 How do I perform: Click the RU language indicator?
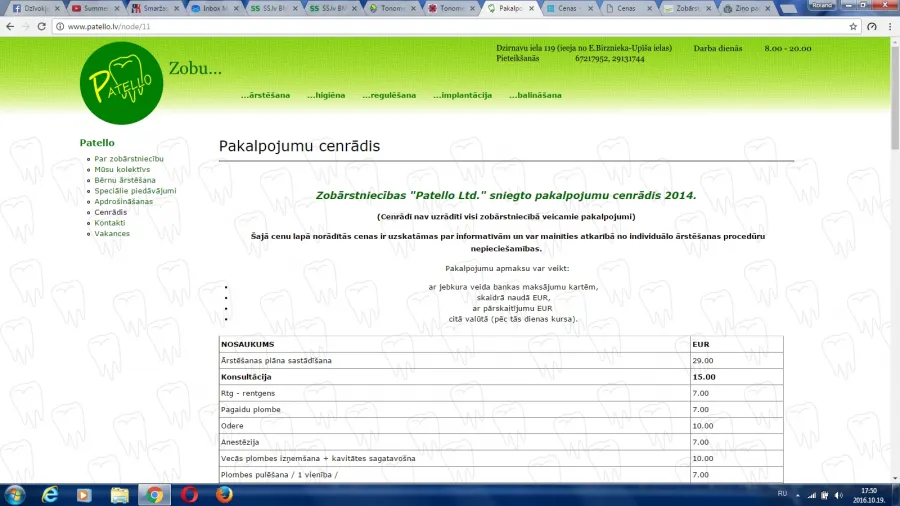782,493
